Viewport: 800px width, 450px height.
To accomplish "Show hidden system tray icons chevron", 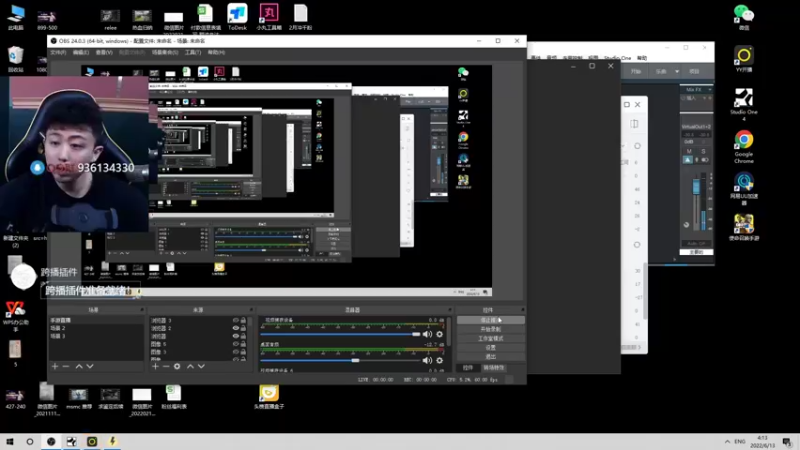I will point(727,441).
